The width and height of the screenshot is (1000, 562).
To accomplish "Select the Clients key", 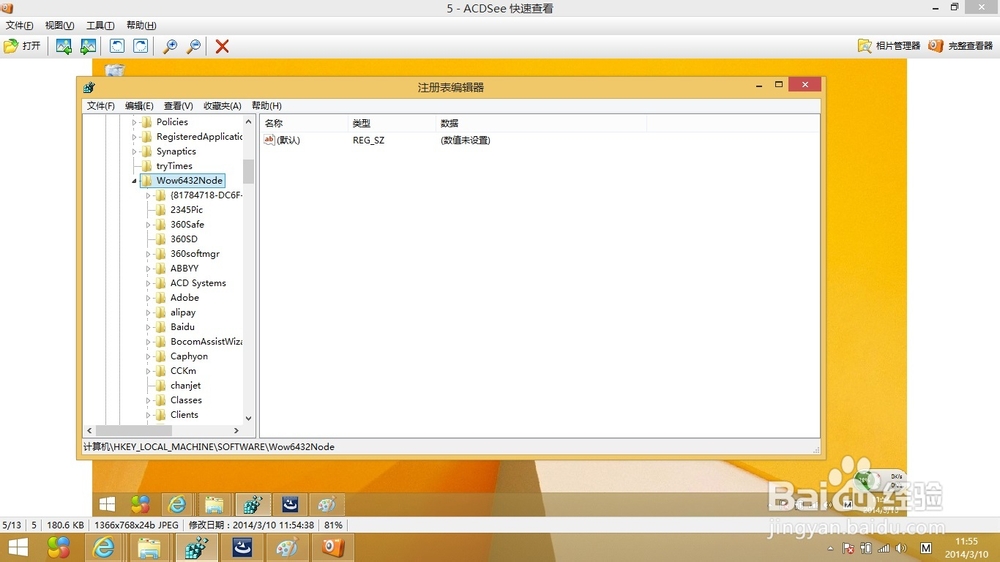I will (184, 415).
